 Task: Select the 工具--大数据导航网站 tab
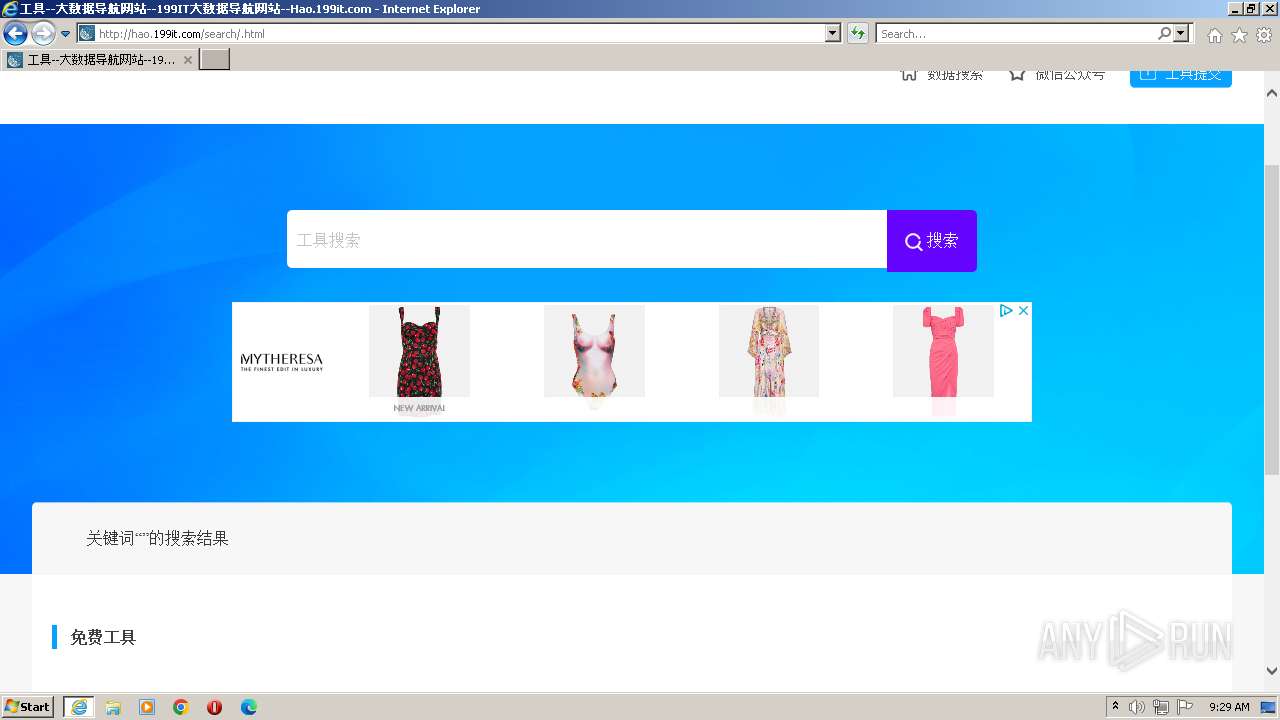pos(100,60)
